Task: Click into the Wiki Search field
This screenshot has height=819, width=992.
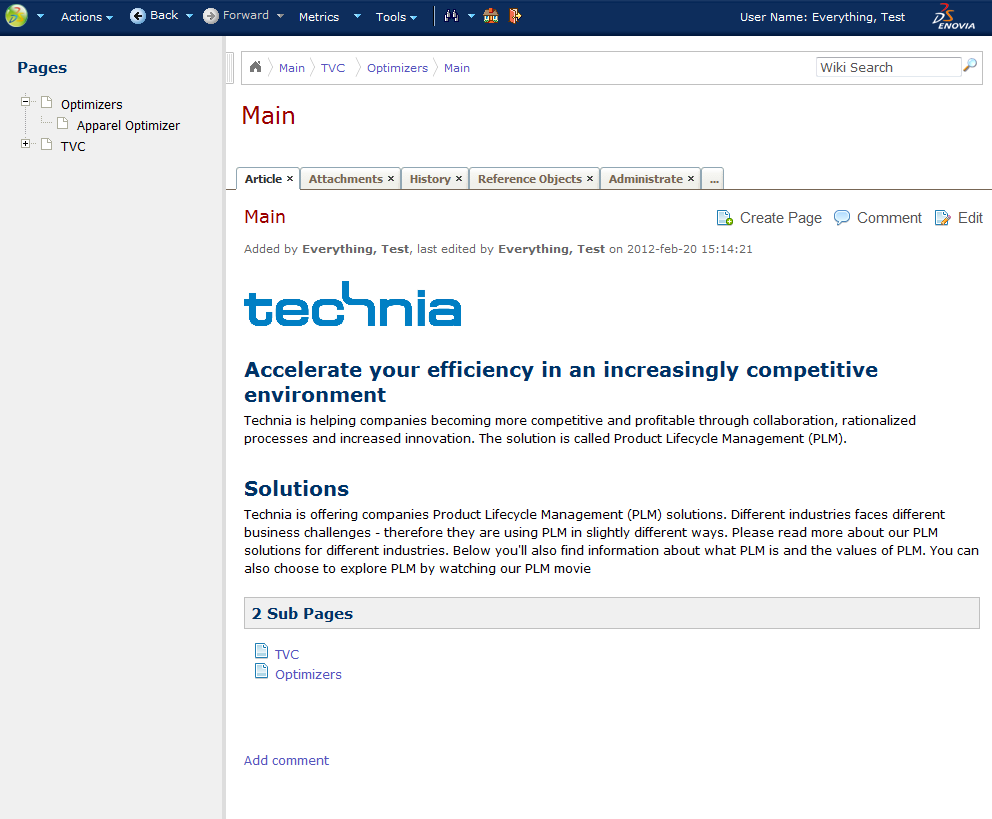Action: point(887,67)
